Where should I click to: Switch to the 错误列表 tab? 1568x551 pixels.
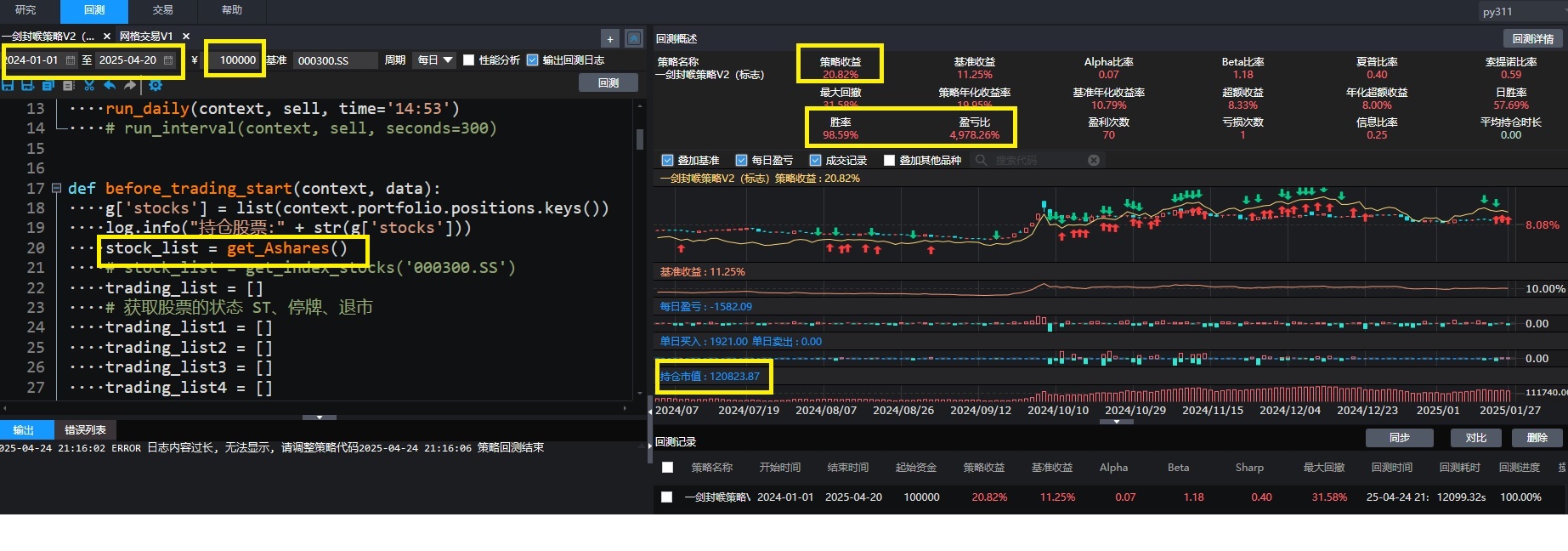(85, 430)
